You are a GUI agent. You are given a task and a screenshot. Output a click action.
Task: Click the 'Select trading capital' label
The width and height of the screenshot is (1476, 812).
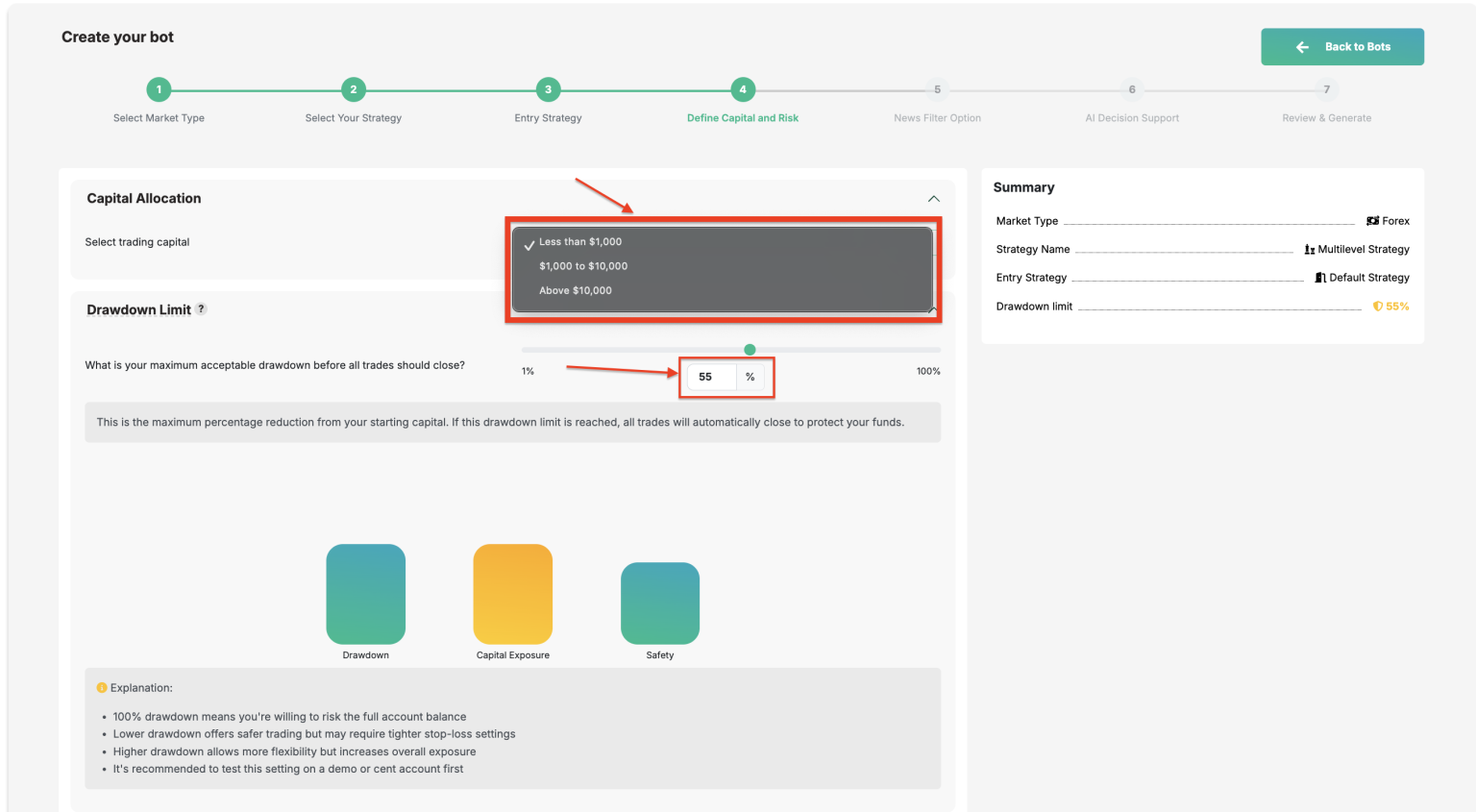(137, 242)
